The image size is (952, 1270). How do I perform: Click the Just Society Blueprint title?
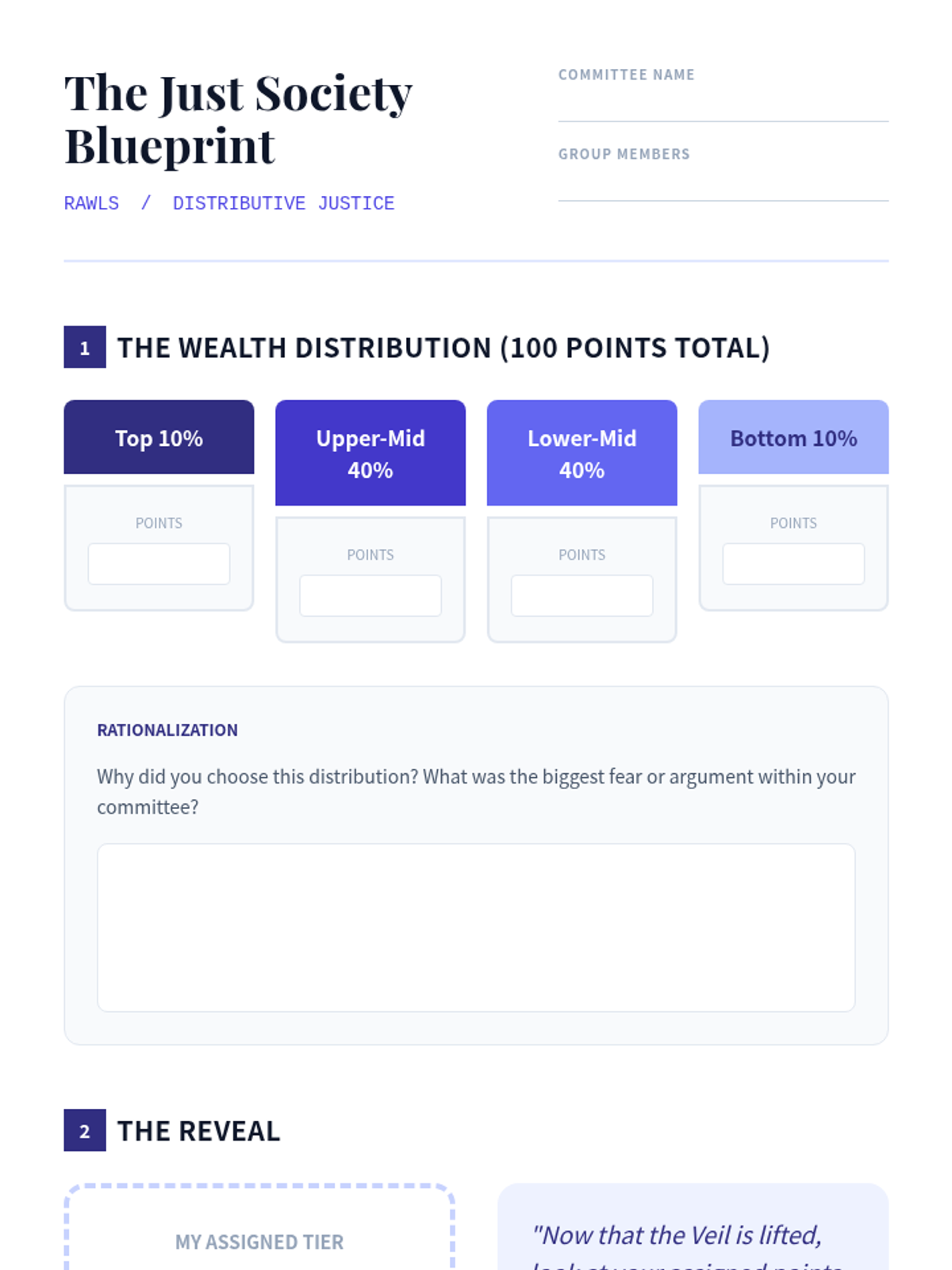[238, 119]
